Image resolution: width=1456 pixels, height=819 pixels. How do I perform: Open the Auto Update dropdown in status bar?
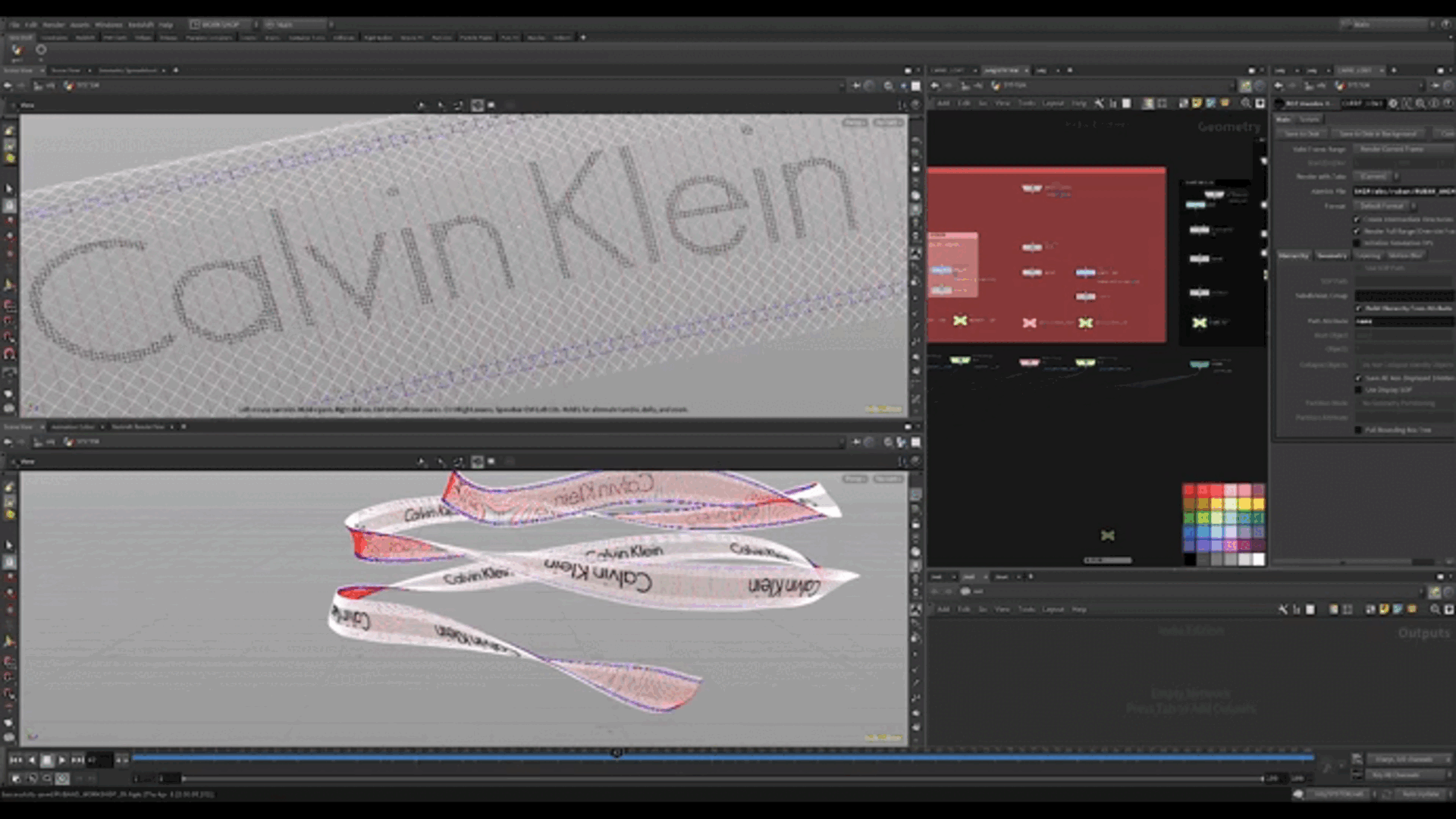click(x=1422, y=794)
